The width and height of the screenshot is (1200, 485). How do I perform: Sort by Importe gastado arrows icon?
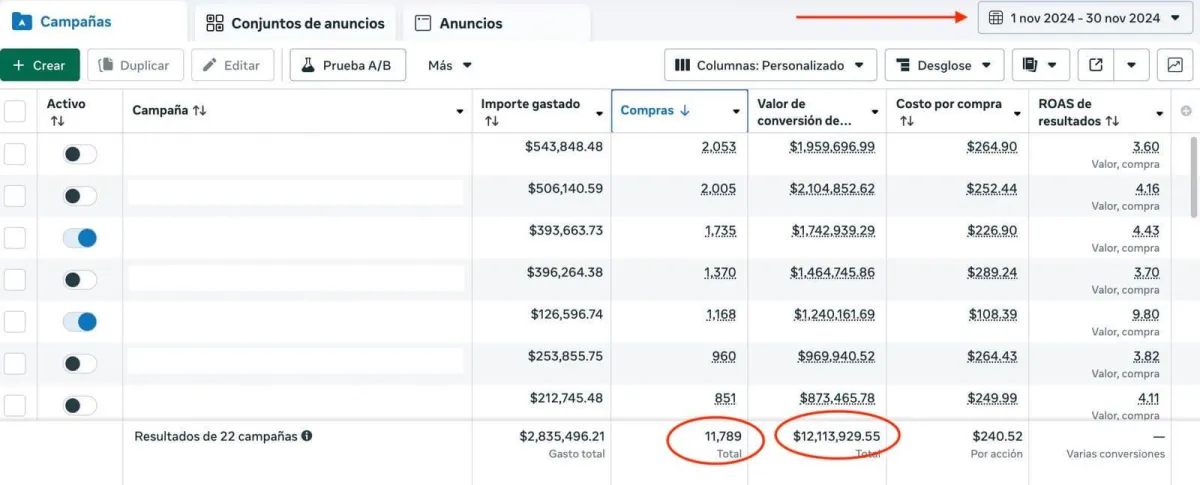click(491, 121)
